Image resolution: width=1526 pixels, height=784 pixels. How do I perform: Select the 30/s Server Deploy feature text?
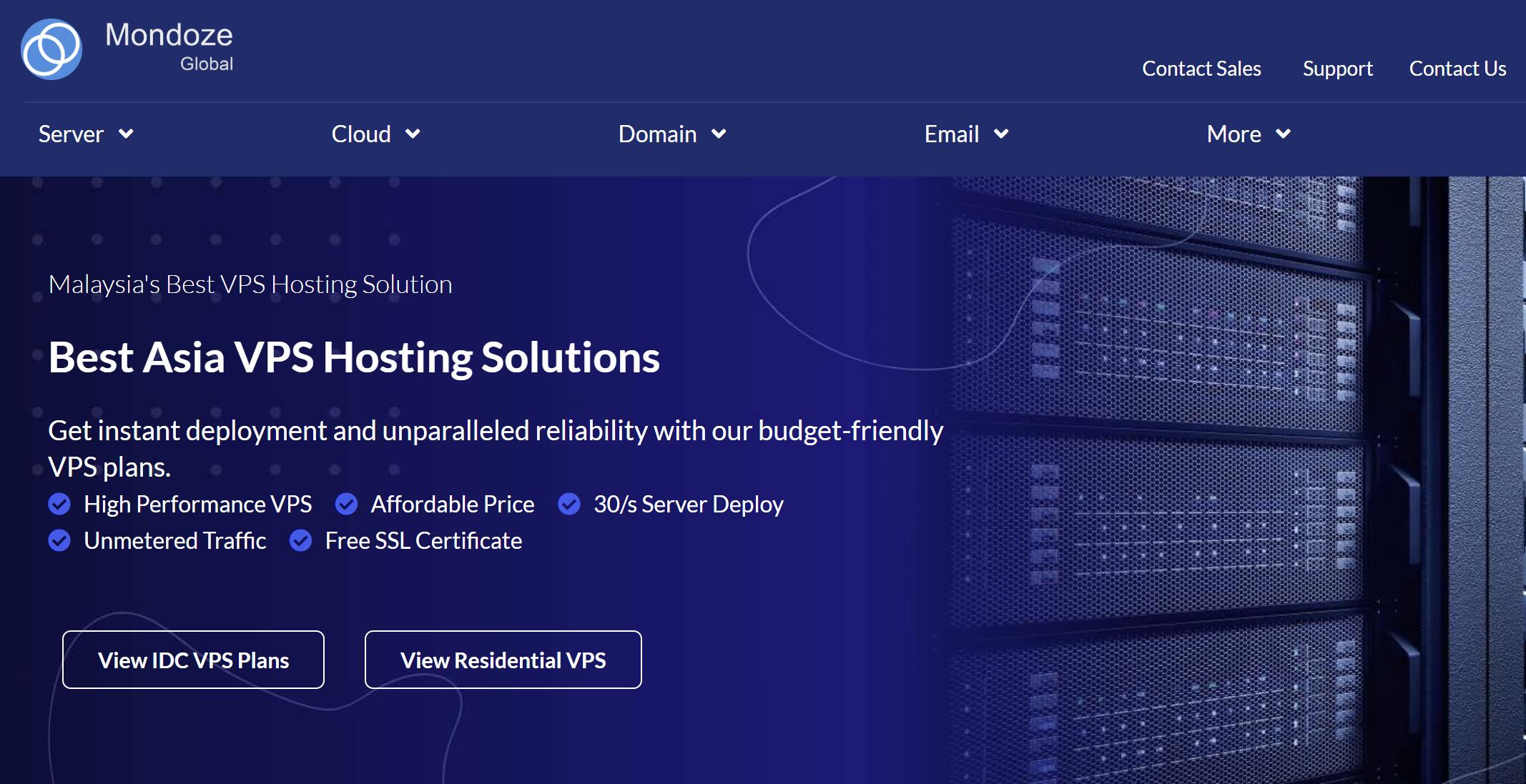(x=689, y=504)
